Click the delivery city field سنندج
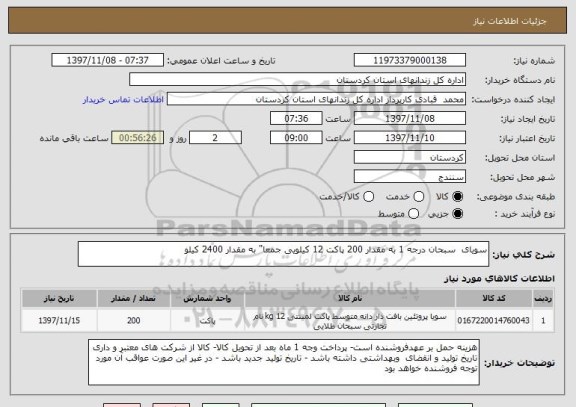 pyautogui.click(x=410, y=177)
